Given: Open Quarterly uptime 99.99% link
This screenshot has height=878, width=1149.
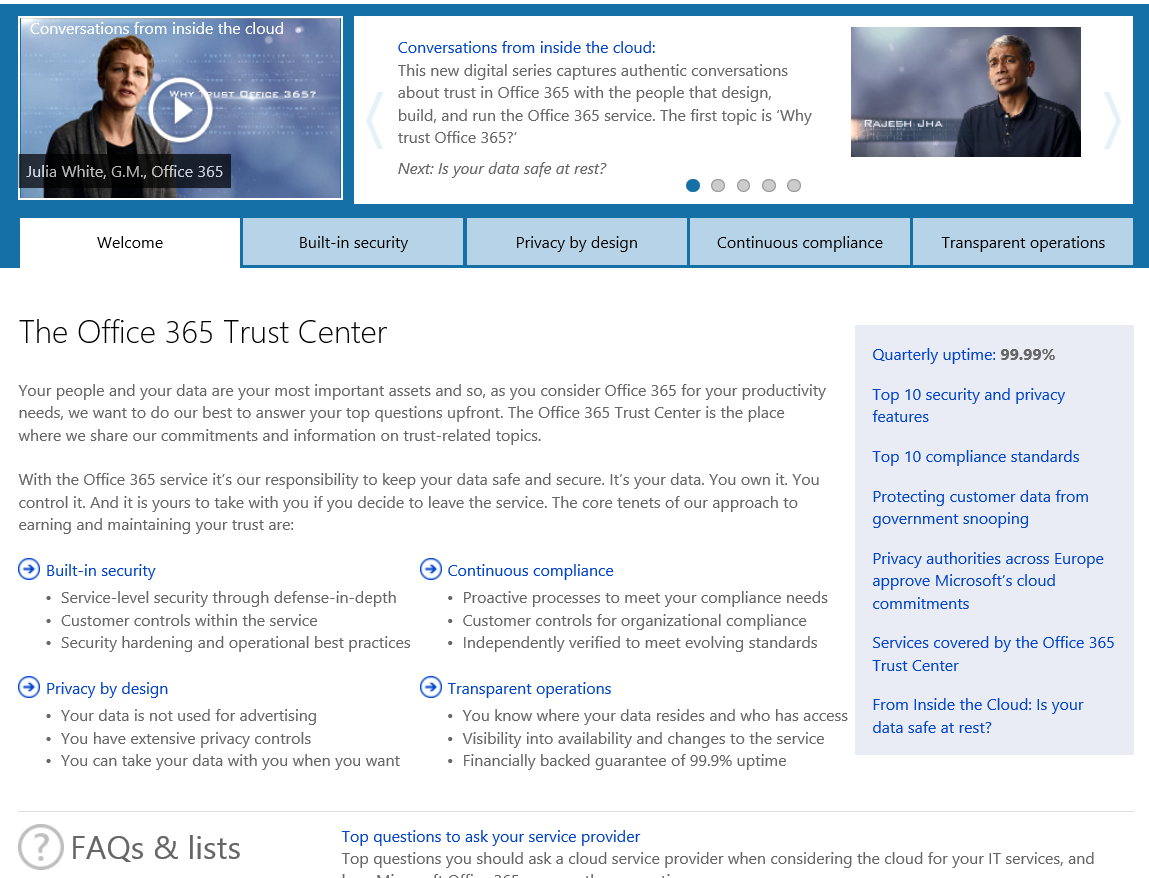Looking at the screenshot, I should (x=963, y=355).
